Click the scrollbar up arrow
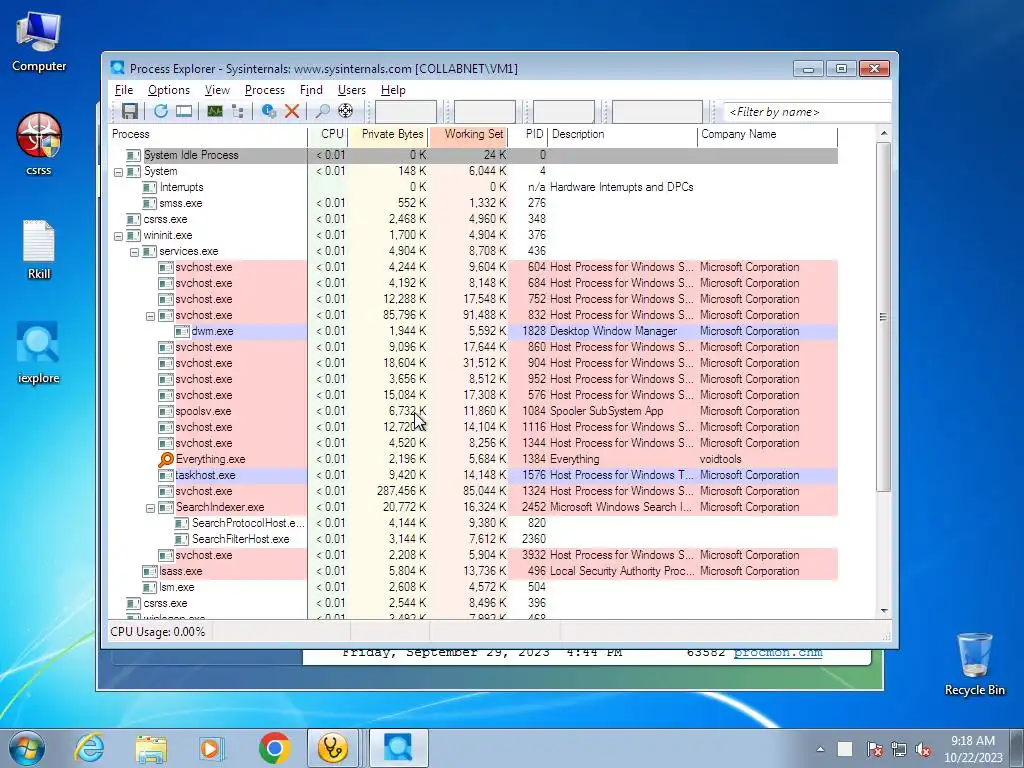Screen dimensions: 1024x768 pos(884,134)
